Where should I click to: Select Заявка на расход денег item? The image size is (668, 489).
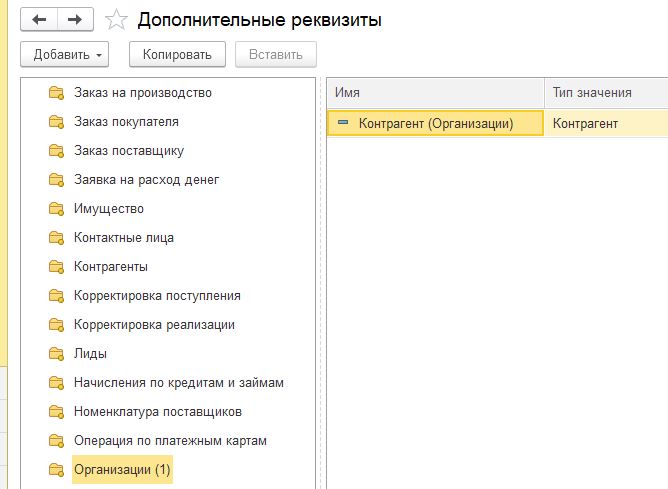[147, 180]
